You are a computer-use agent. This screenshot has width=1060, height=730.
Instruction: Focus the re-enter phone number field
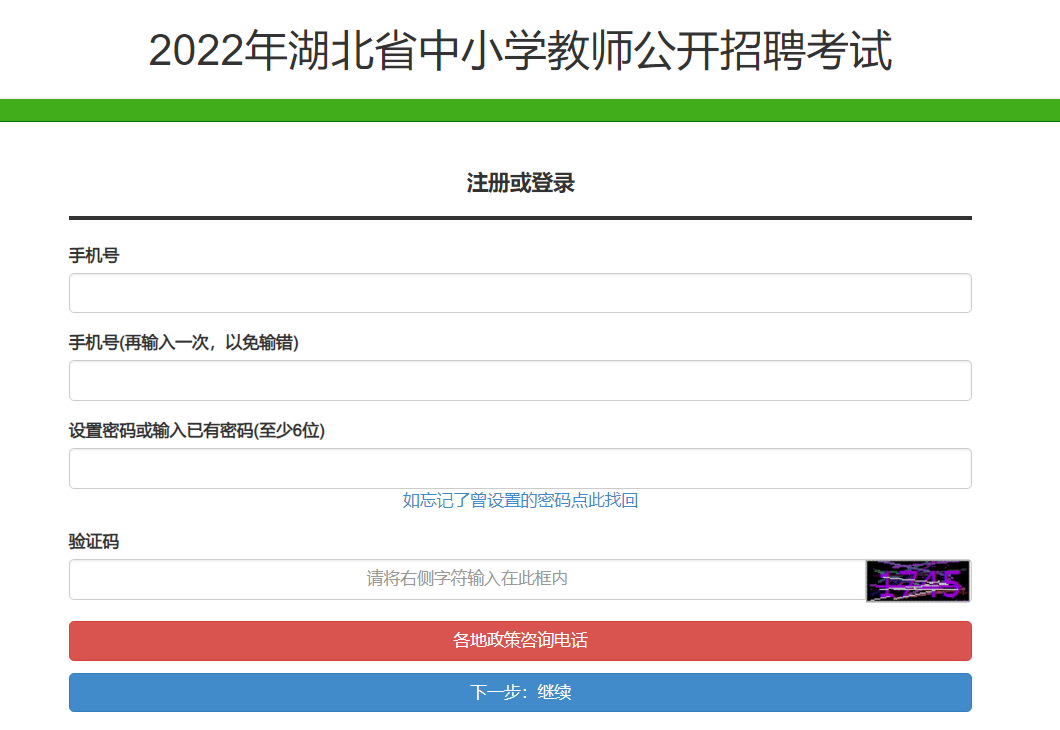click(520, 380)
